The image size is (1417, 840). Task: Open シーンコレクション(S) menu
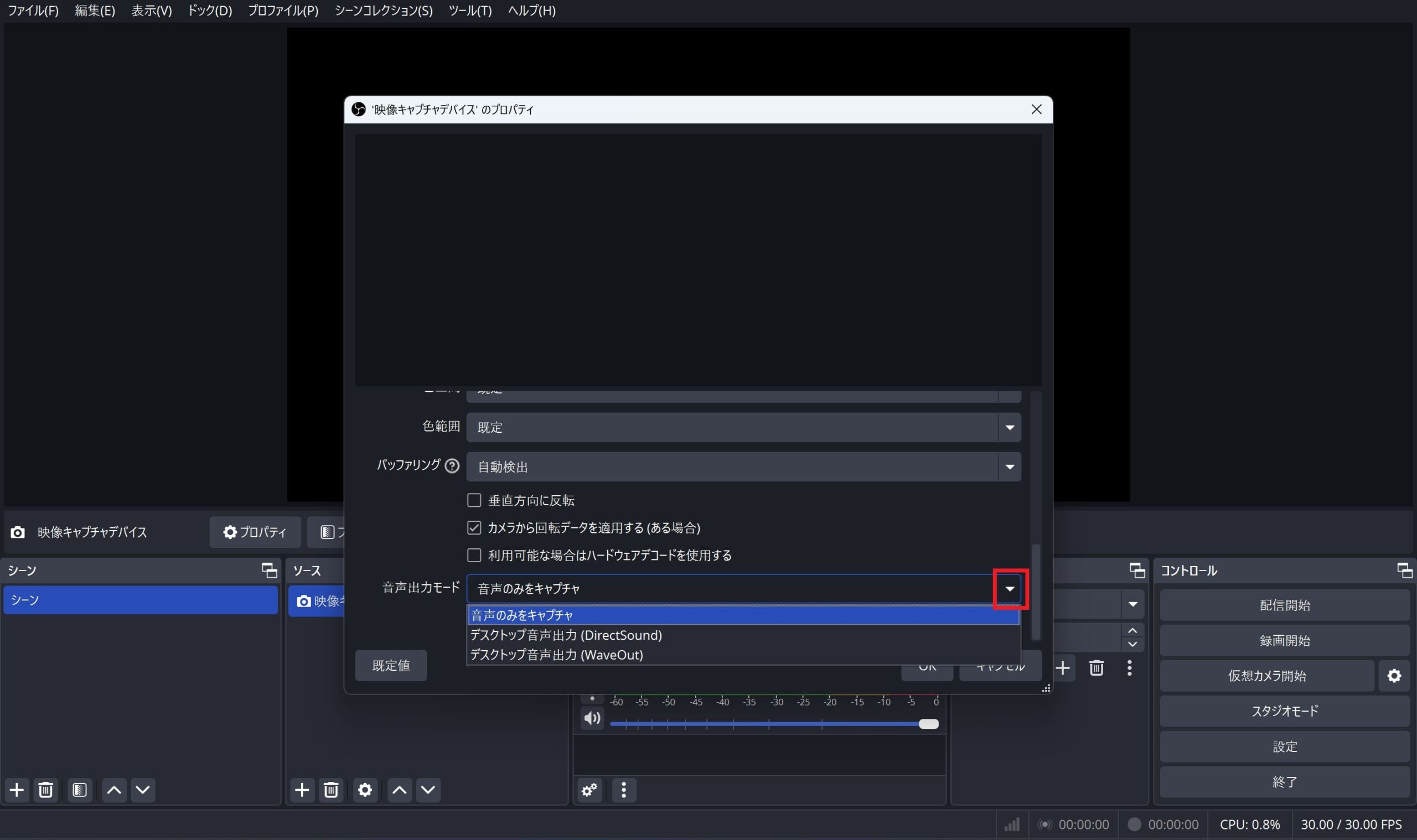[384, 11]
